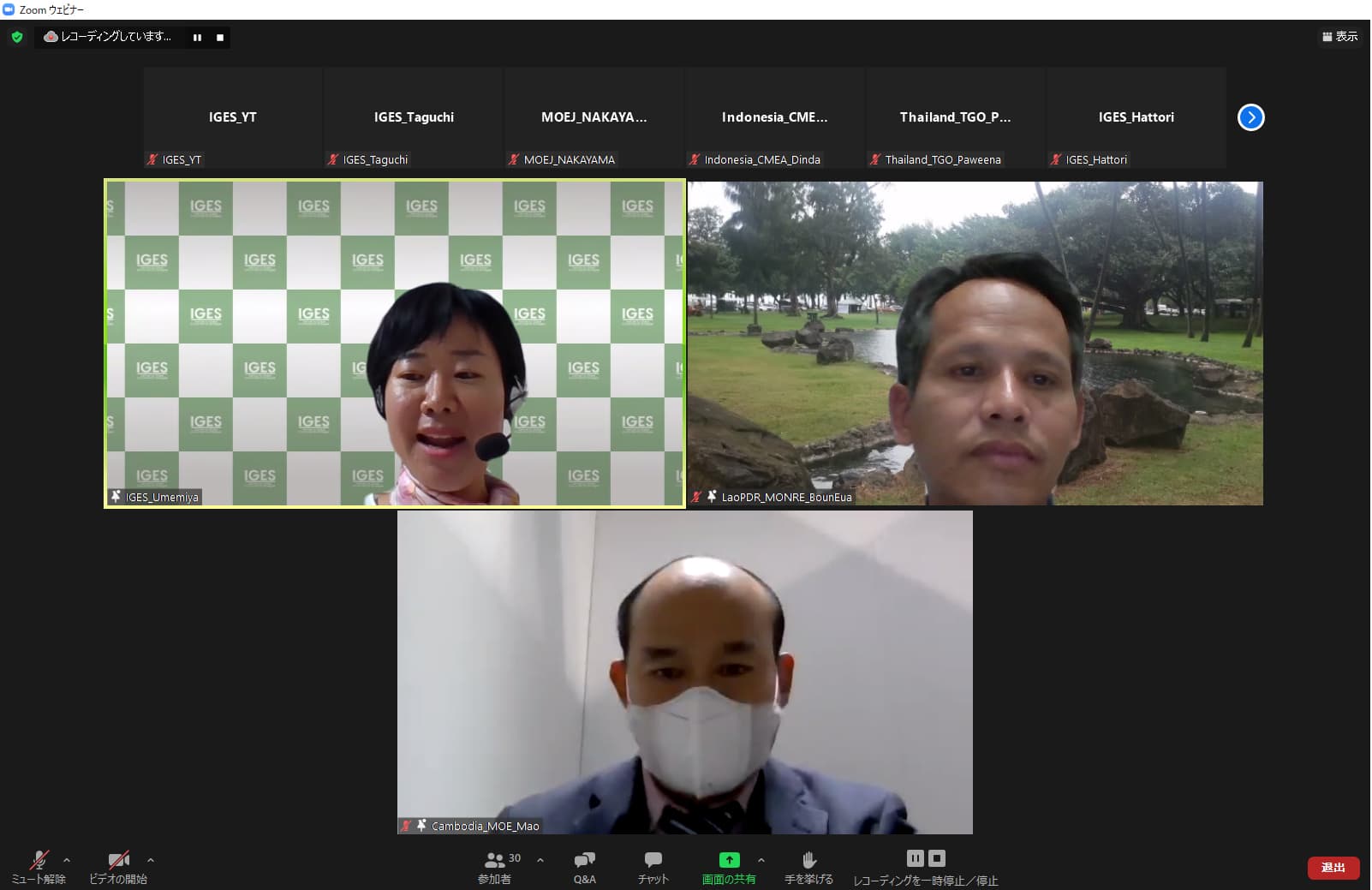Click the red Leave meeting button
1372x890 pixels.
coord(1333,868)
